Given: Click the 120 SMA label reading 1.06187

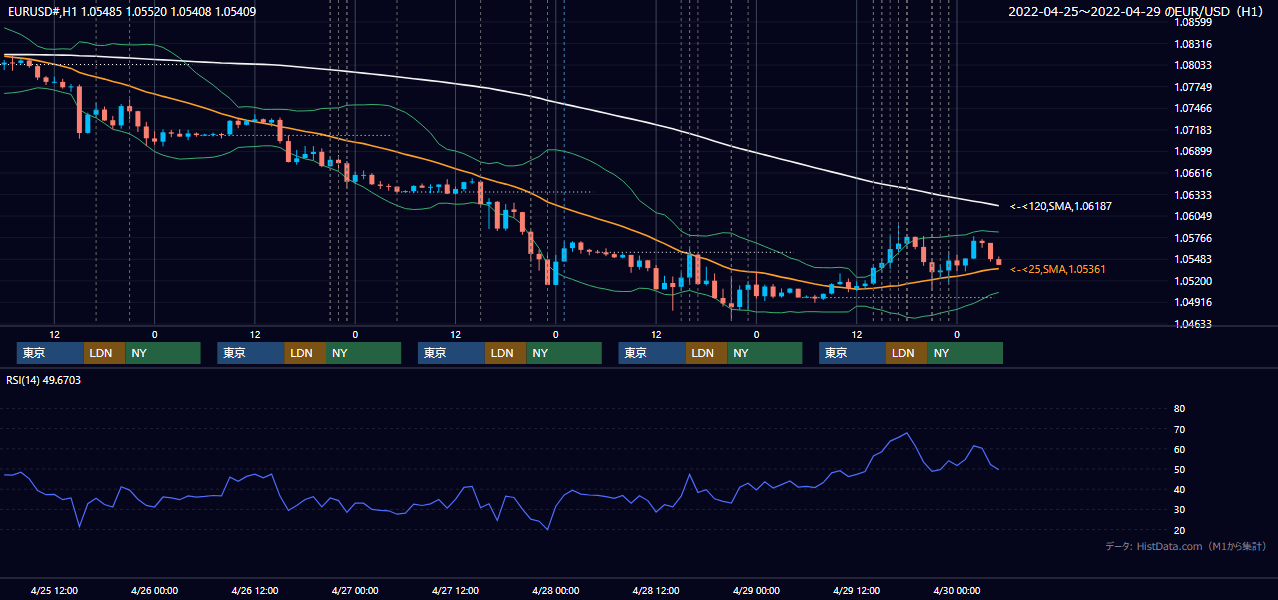Looking at the screenshot, I should pyautogui.click(x=1060, y=206).
